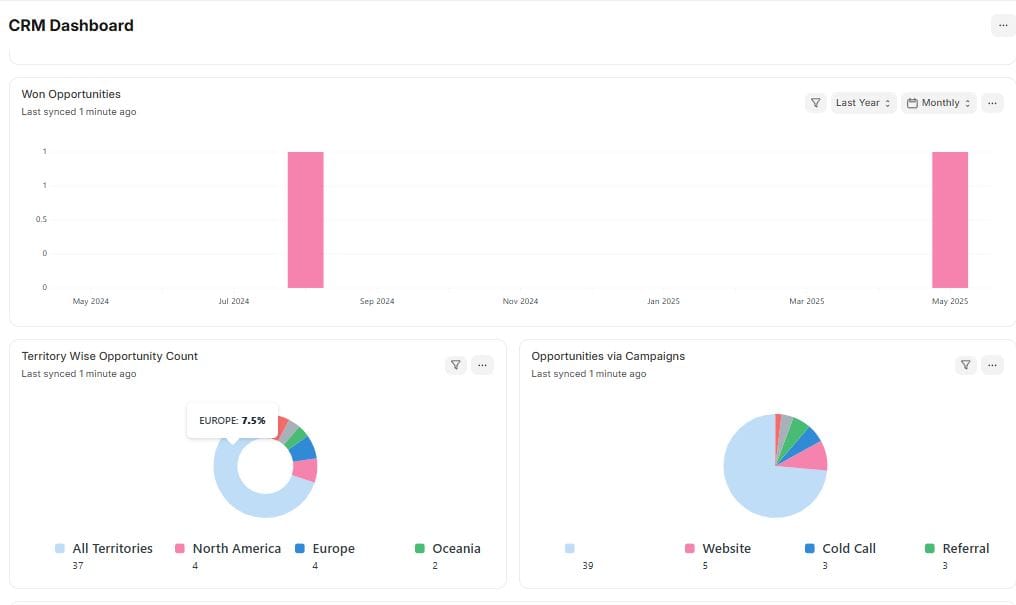Click filter icon on Opportunities via Campaigns
The width and height of the screenshot is (1016, 605).
pyautogui.click(x=965, y=365)
